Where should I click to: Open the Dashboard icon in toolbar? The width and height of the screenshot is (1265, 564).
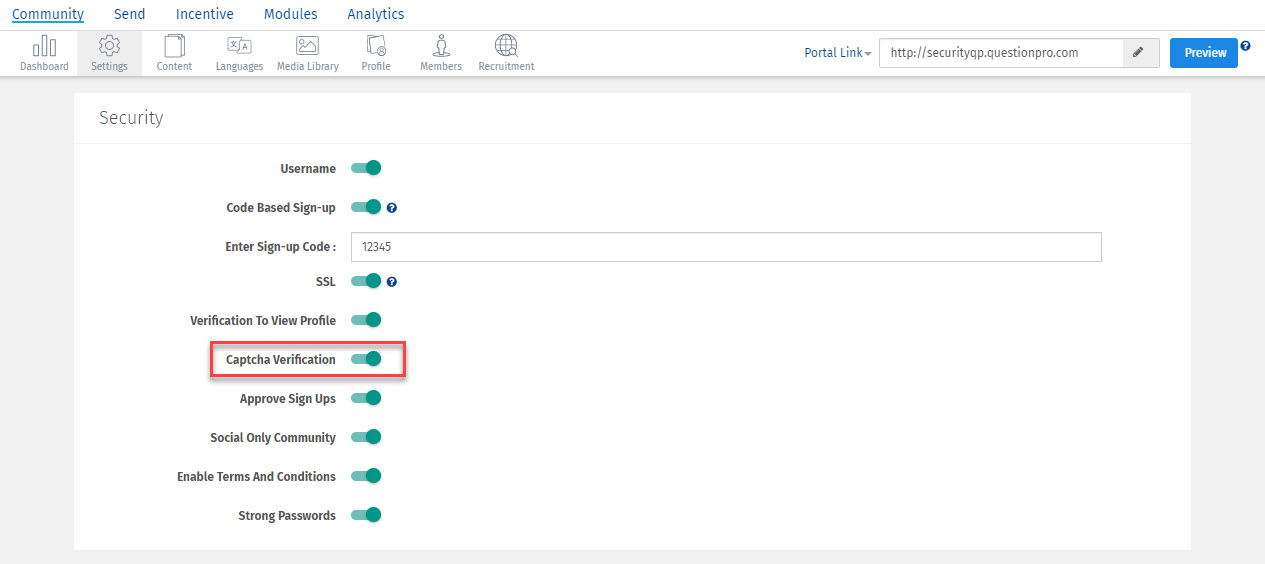pyautogui.click(x=44, y=47)
